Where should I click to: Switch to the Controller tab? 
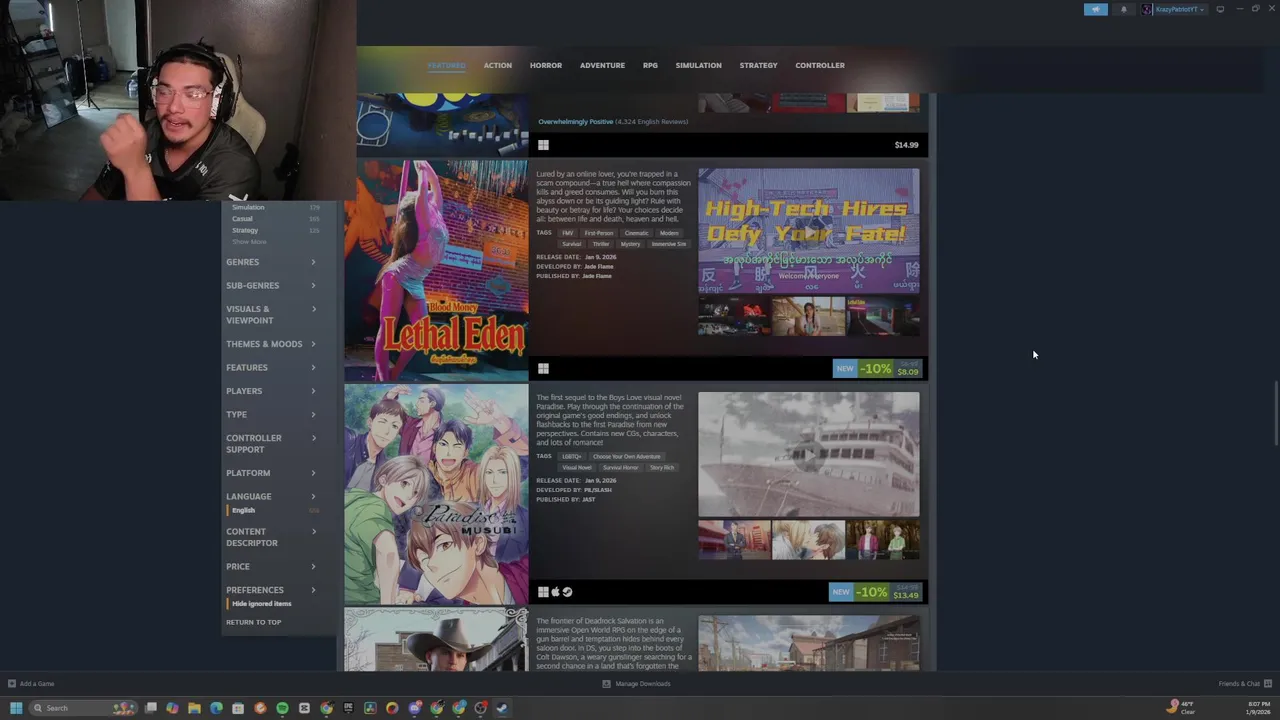(x=820, y=65)
